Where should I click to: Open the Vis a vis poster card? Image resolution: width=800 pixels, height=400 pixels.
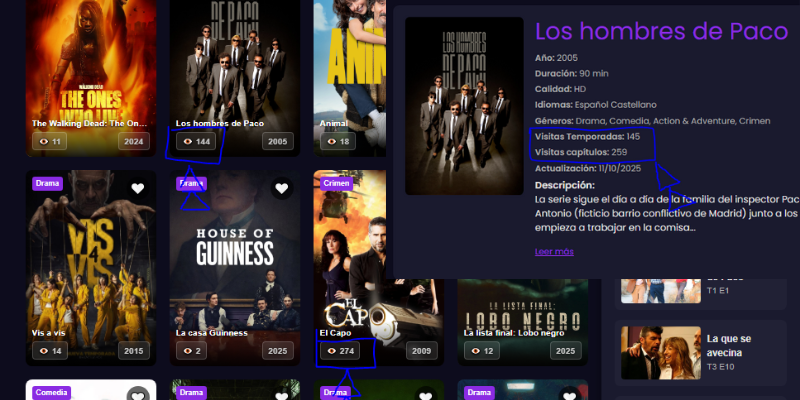coord(91,267)
